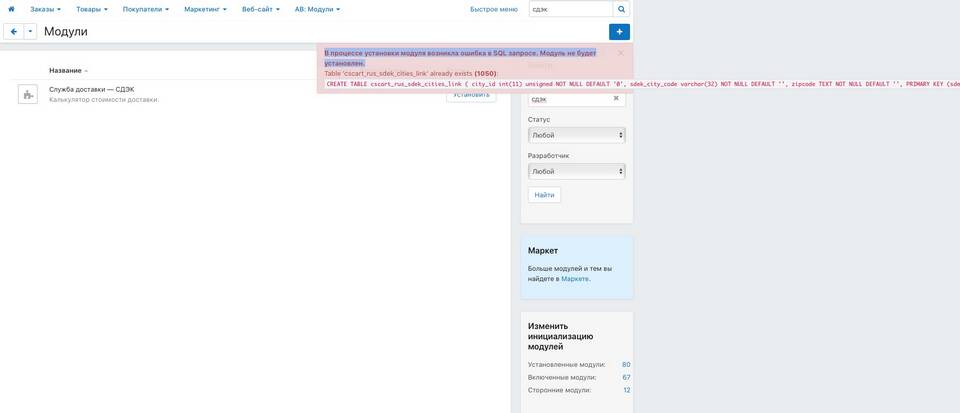
Task: Click the Изменить инициализацию модулей heading
Action: [x=561, y=337]
